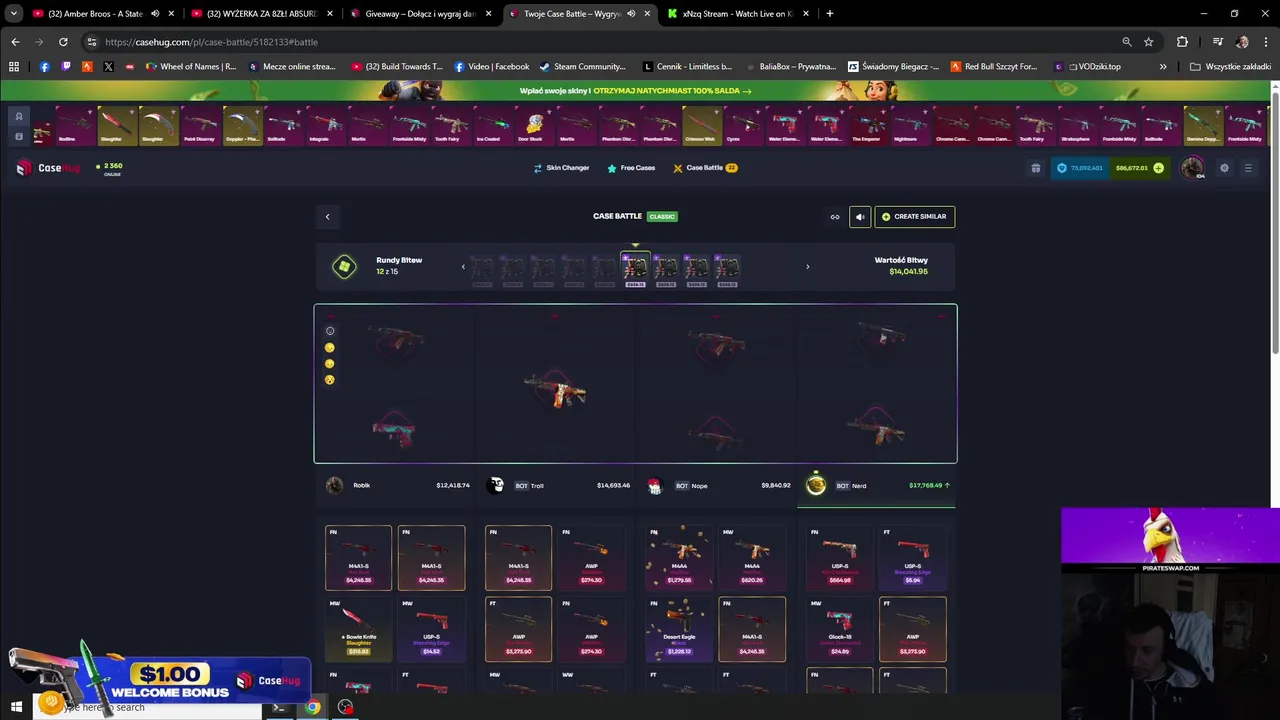Open the OBS icon in the taskbar
The image size is (1280, 720).
click(345, 707)
